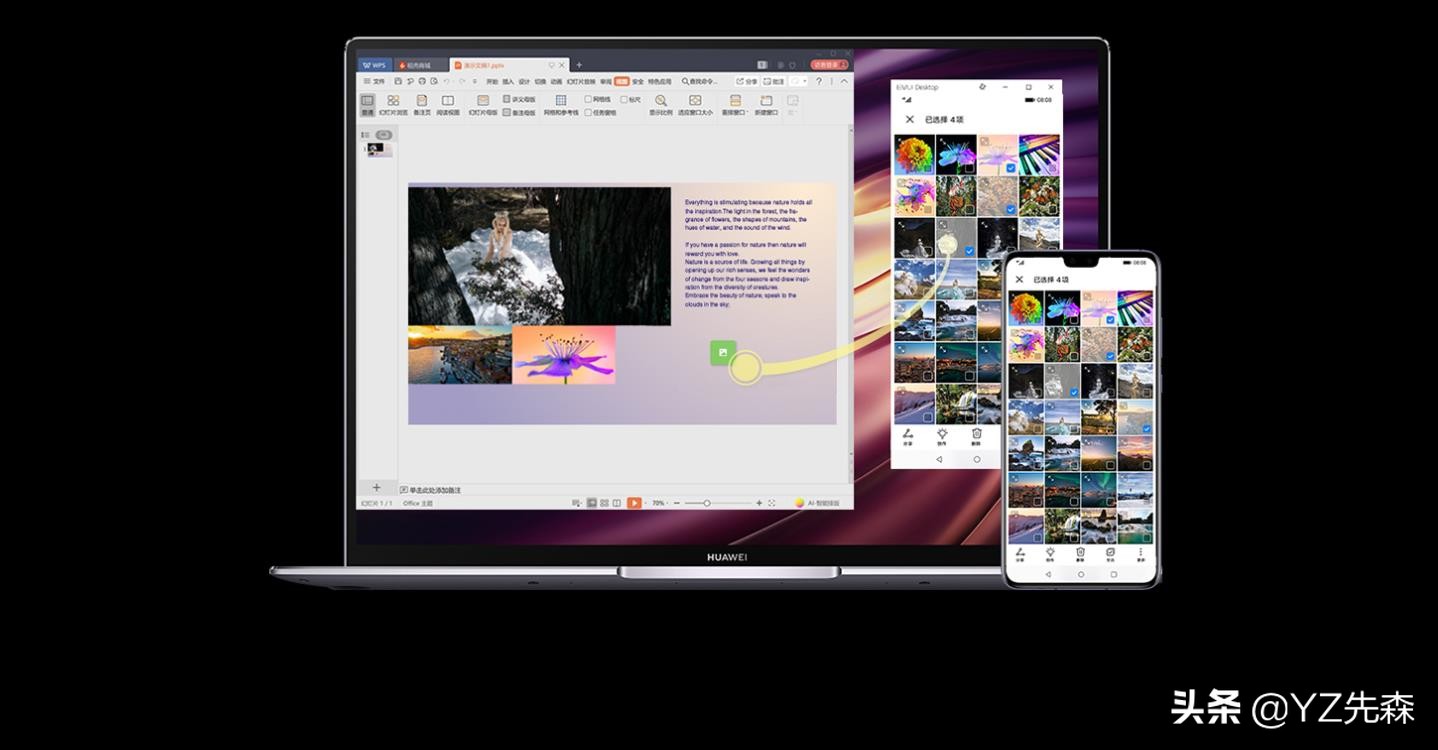
Task: Click the 分享 share button in WPS
Action: 747,81
